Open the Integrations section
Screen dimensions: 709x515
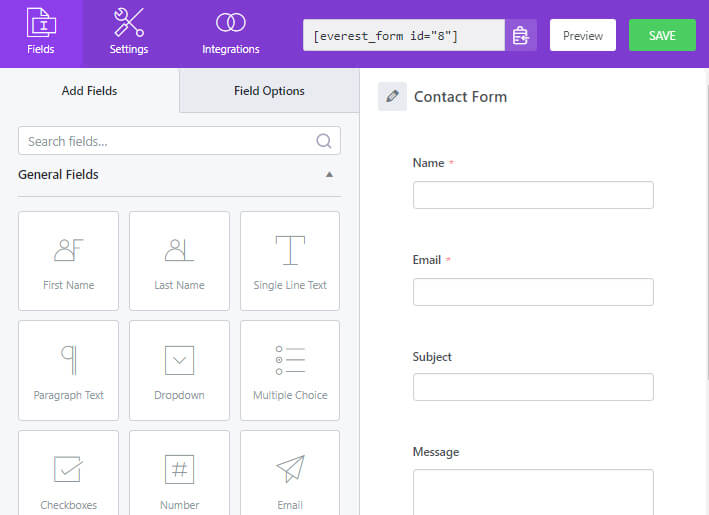click(231, 34)
